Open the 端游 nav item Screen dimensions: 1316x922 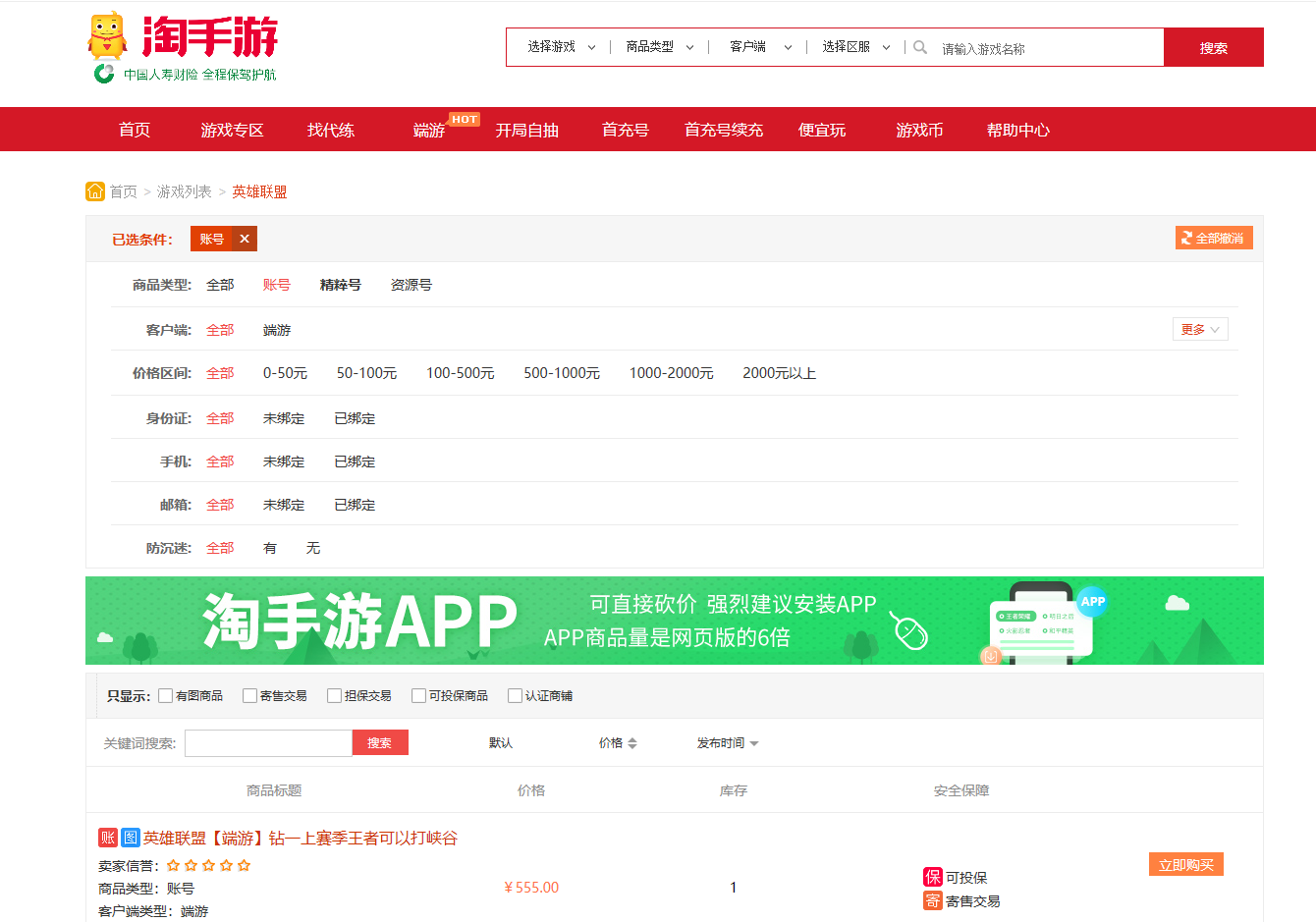point(429,130)
